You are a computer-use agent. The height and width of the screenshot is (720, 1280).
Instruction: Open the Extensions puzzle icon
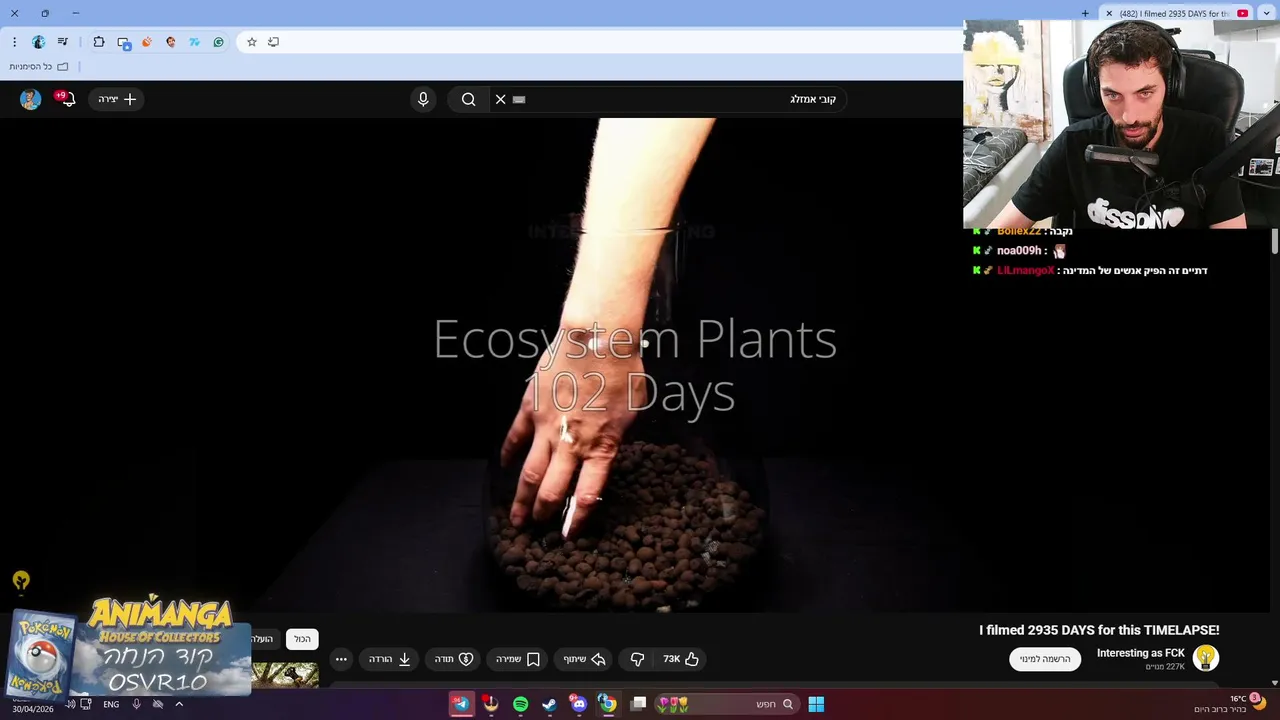[x=99, y=42]
